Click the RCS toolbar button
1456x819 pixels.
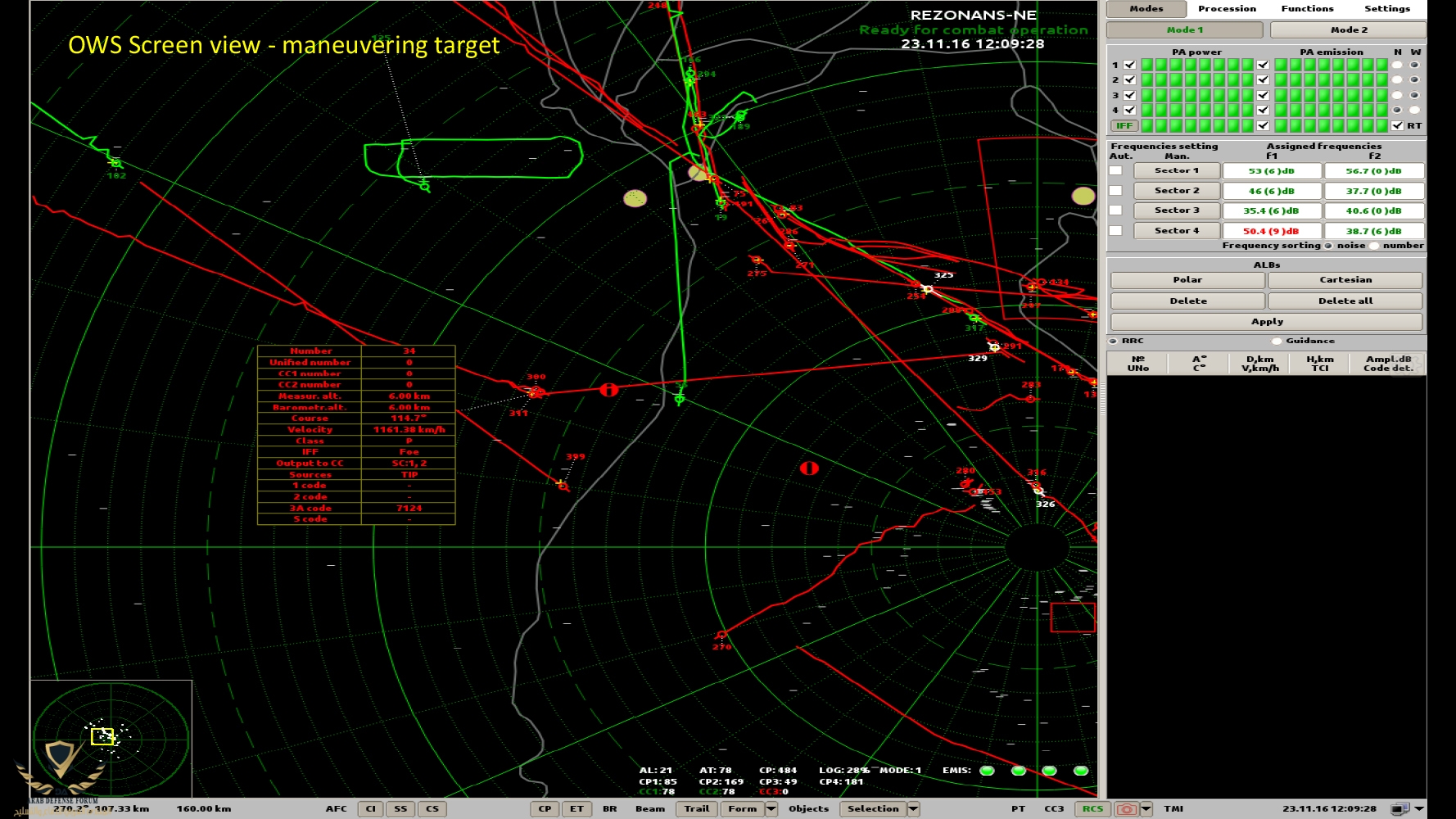(x=1092, y=808)
